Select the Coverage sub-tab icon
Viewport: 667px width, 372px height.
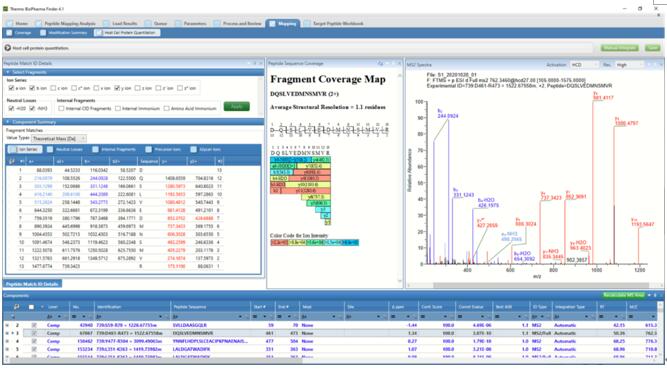coord(9,33)
